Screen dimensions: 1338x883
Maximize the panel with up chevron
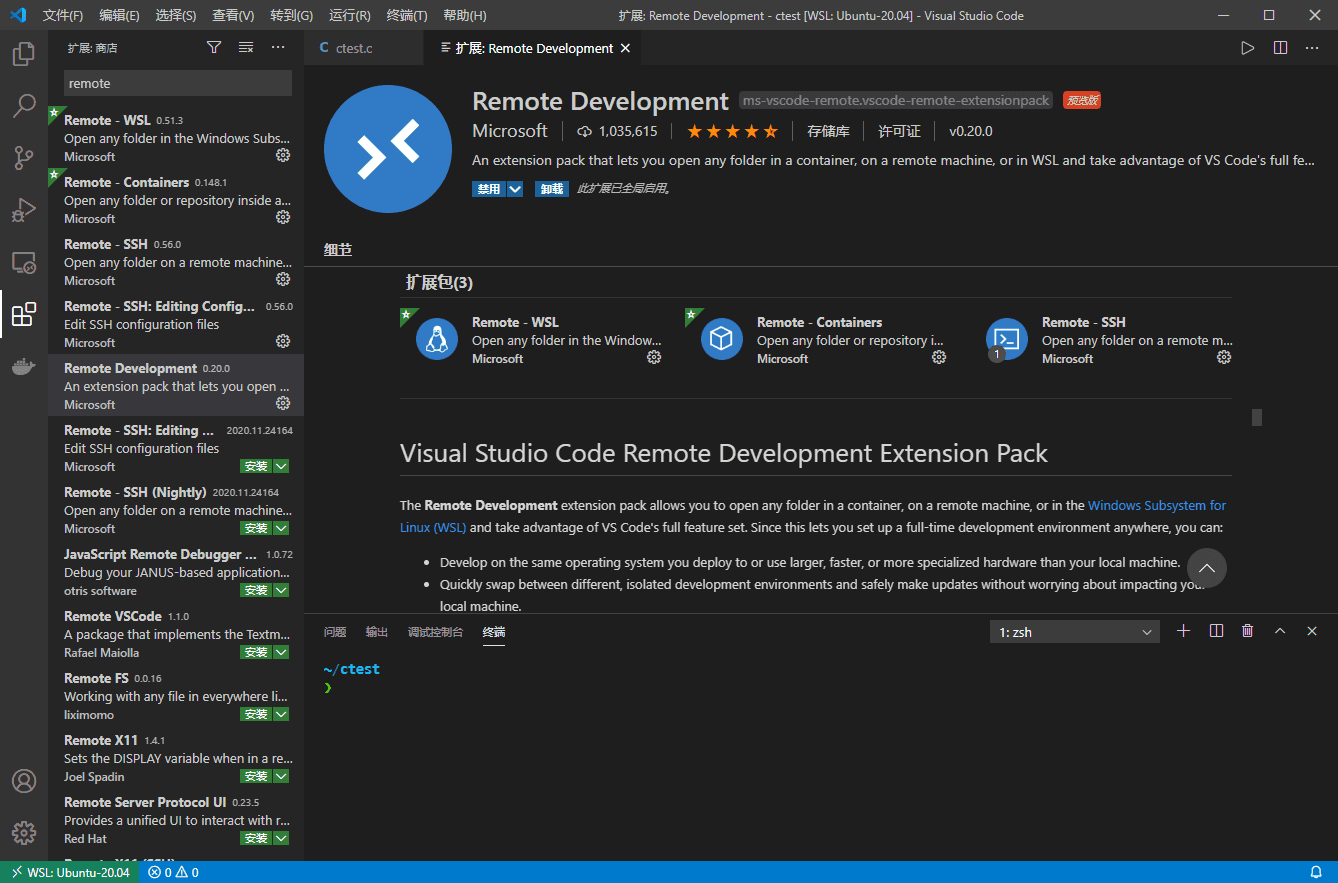point(1280,631)
